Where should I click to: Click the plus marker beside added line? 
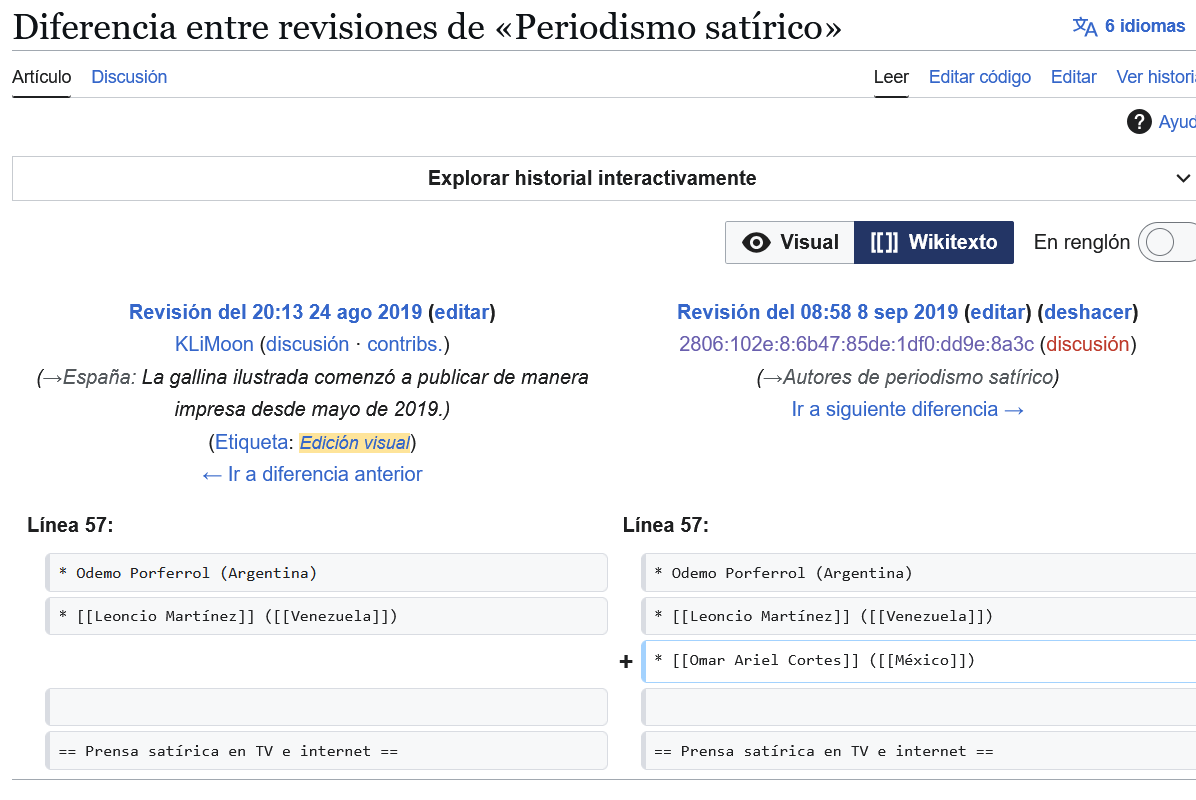coord(626,662)
